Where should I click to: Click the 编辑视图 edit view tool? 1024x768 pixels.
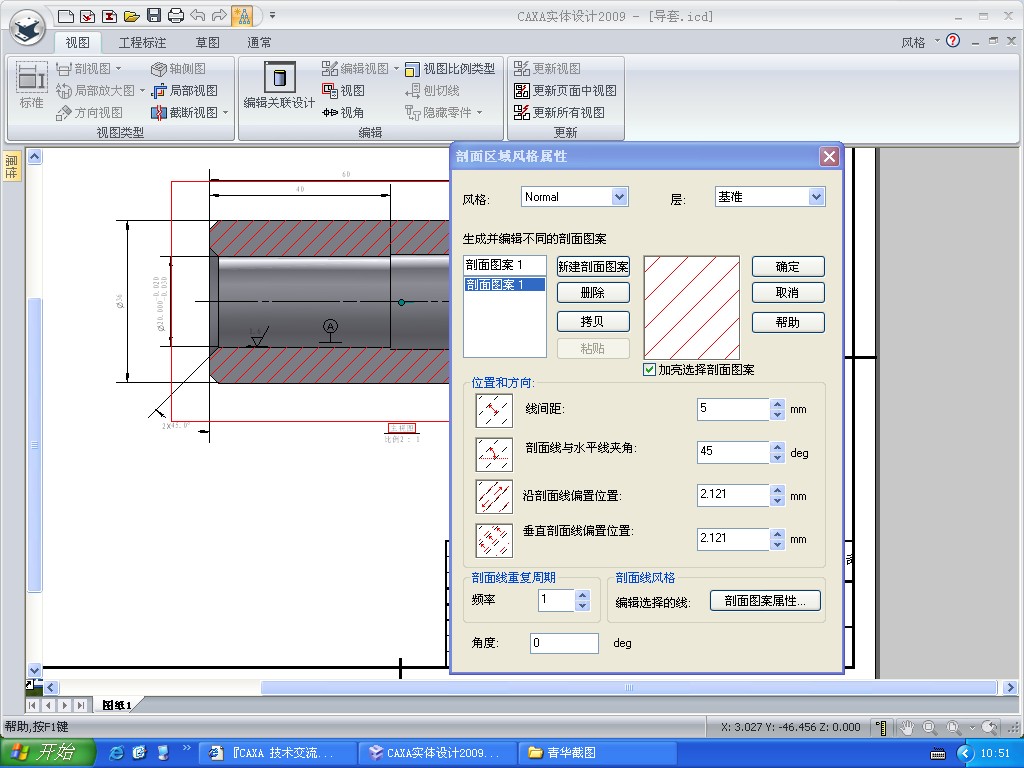point(355,69)
